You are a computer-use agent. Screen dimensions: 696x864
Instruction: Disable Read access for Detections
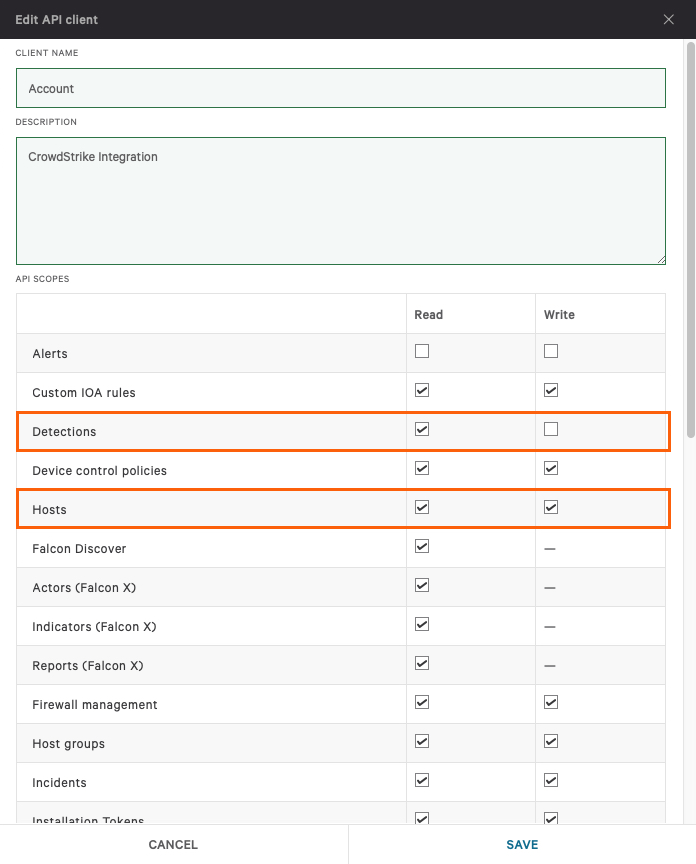421,429
